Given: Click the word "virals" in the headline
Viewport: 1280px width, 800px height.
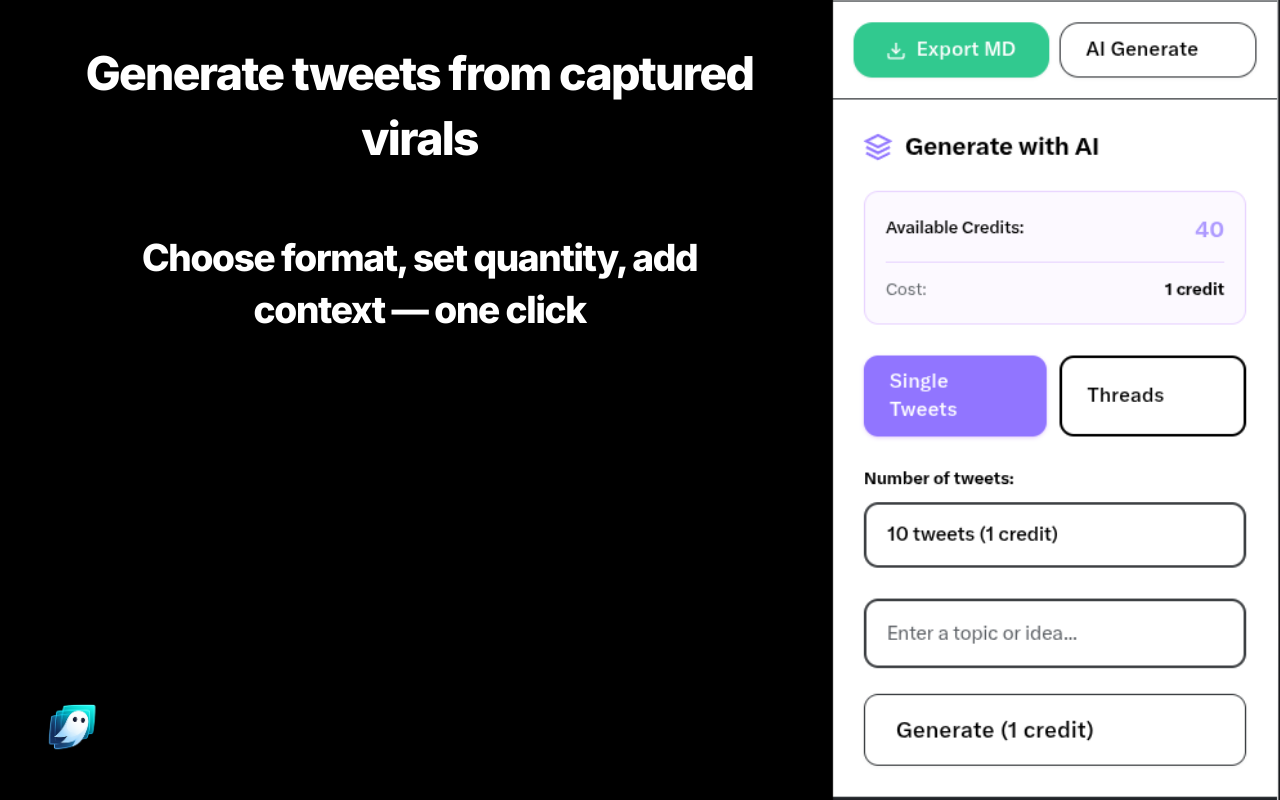Looking at the screenshot, I should click(x=420, y=140).
